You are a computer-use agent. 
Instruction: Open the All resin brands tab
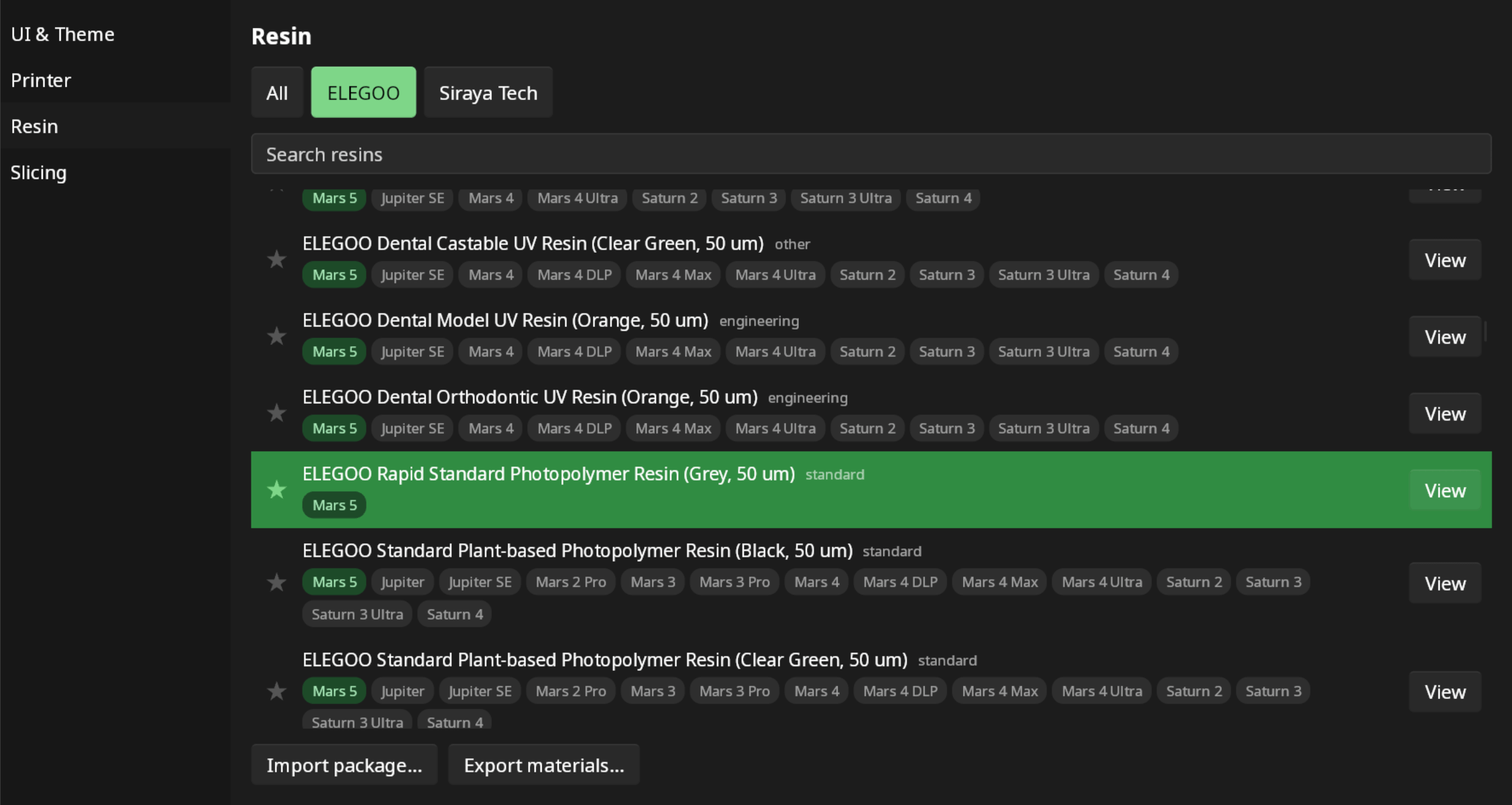tap(277, 93)
